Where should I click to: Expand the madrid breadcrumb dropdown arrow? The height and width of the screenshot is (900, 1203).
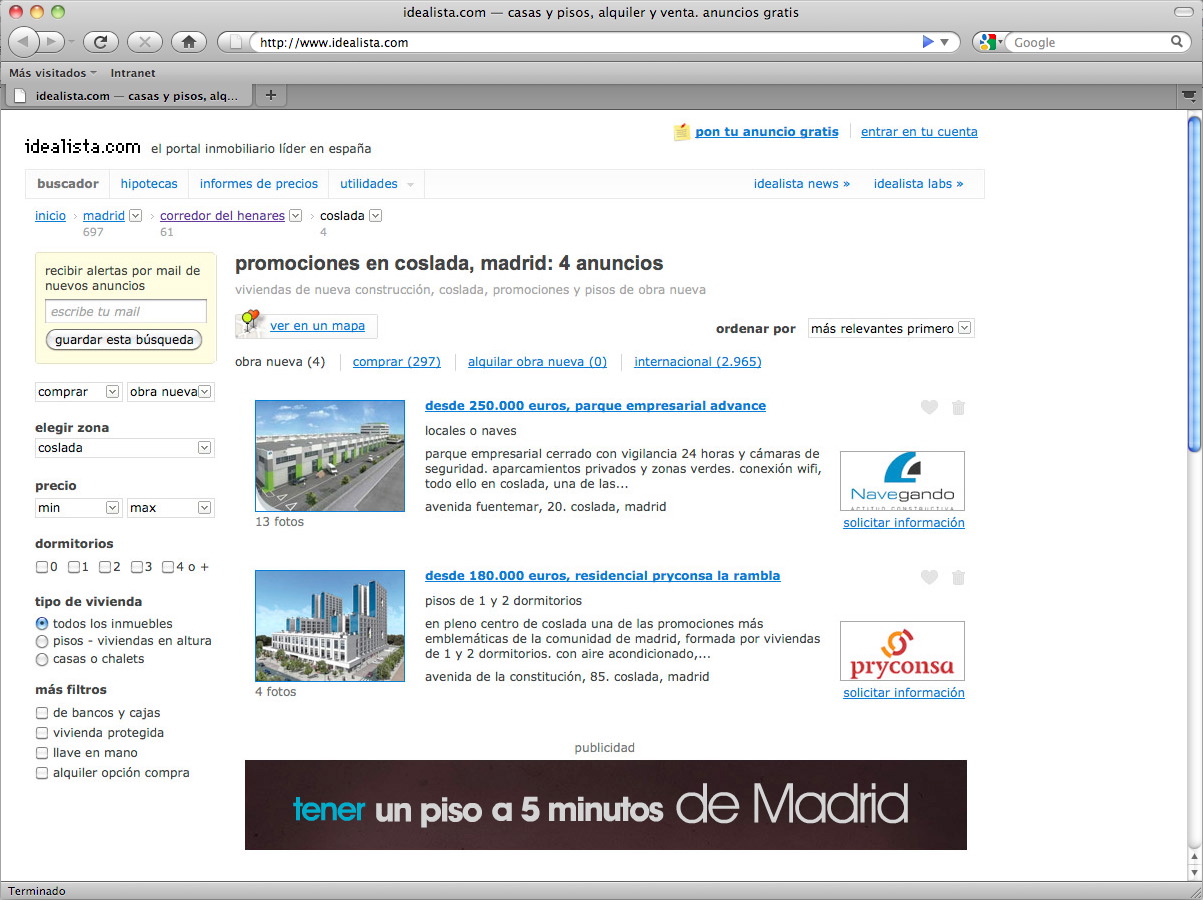click(x=136, y=215)
